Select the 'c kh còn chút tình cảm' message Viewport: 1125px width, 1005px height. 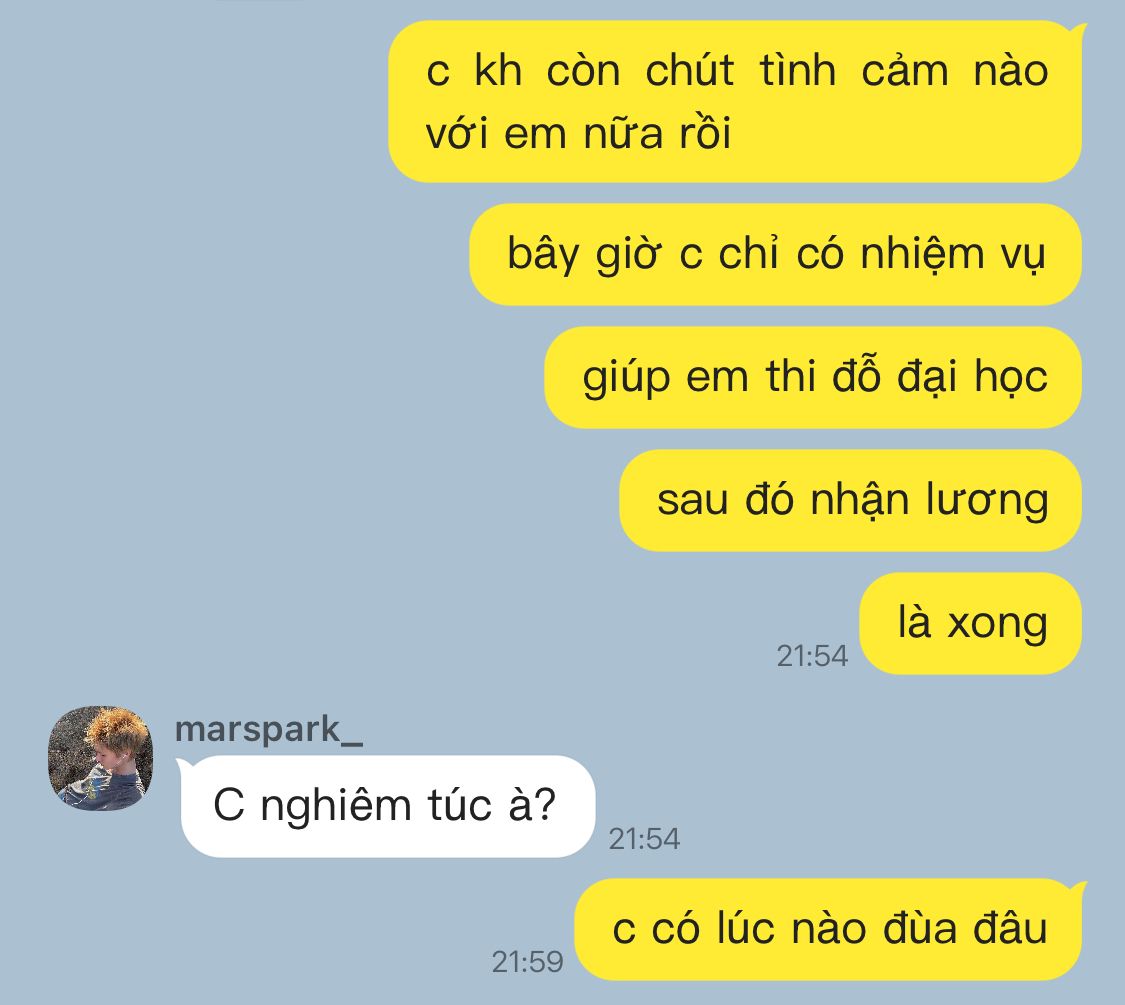coord(735,101)
